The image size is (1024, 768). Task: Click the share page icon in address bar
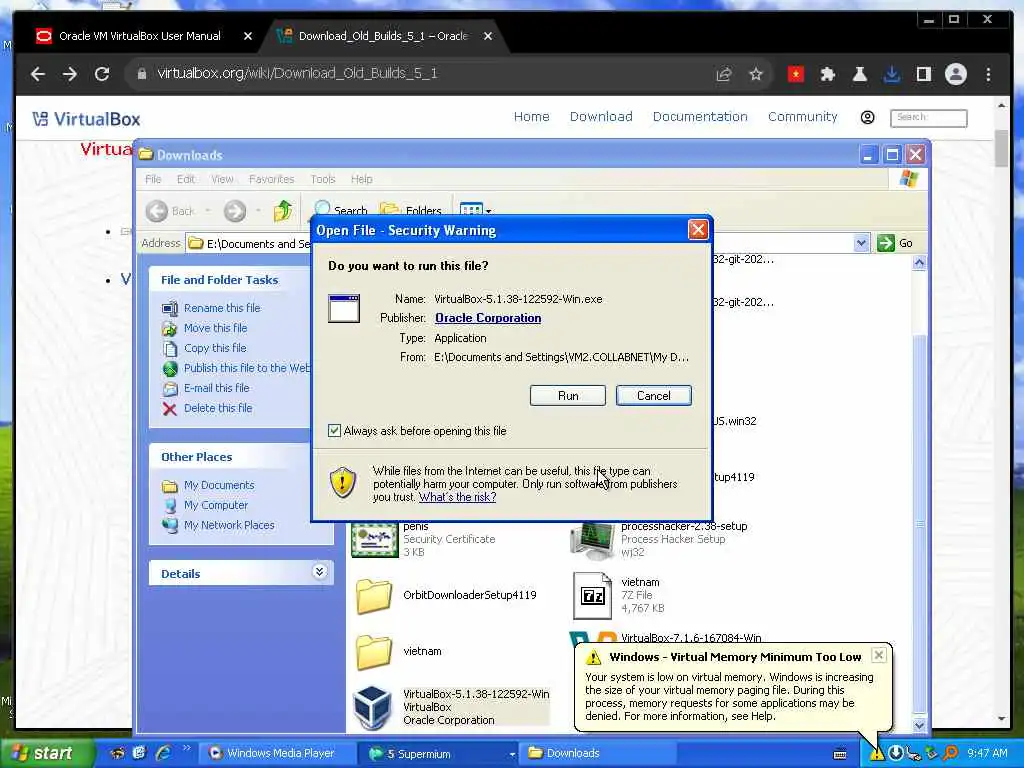pos(724,74)
